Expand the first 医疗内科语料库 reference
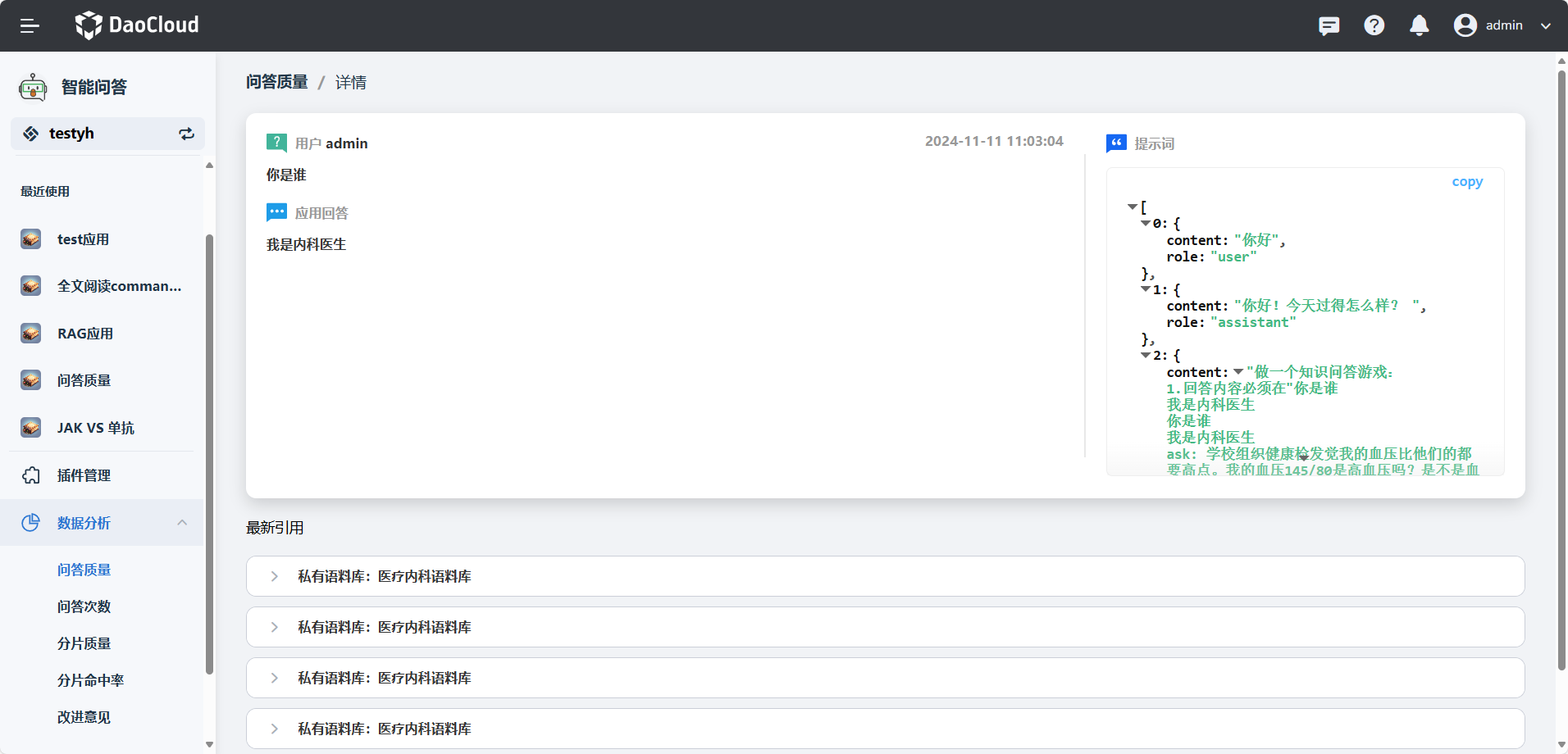This screenshot has height=754, width=1568. (275, 577)
